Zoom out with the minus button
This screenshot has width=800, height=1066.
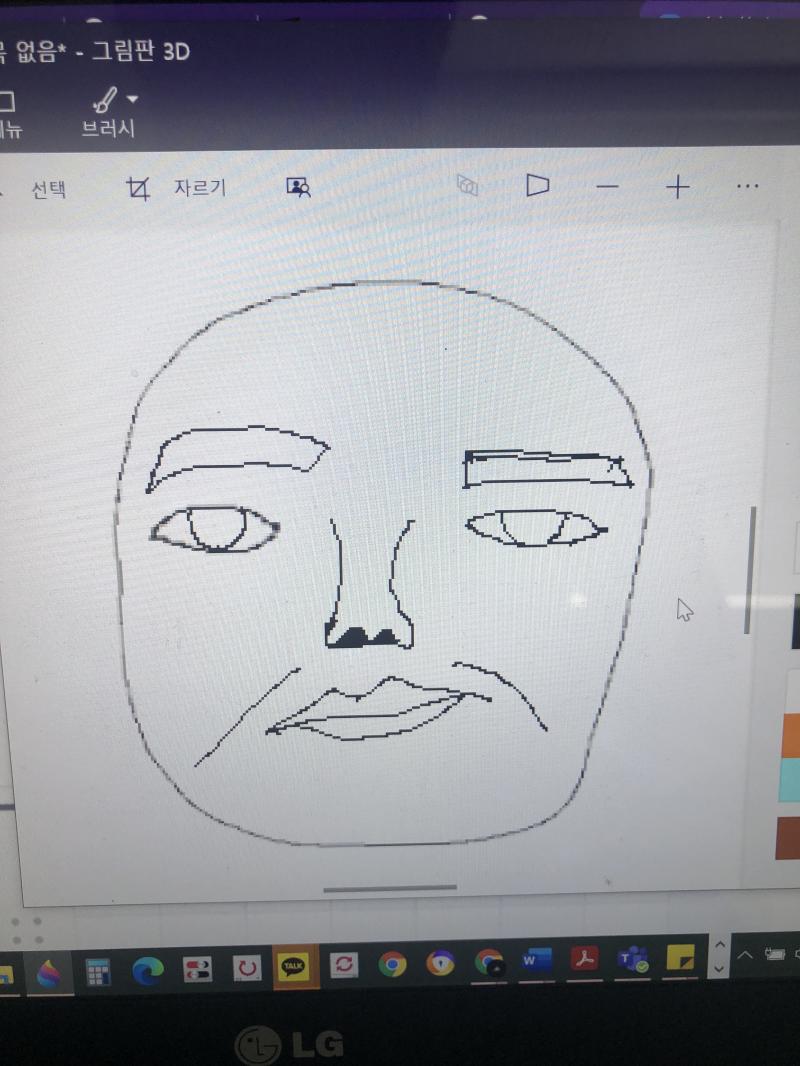click(607, 186)
